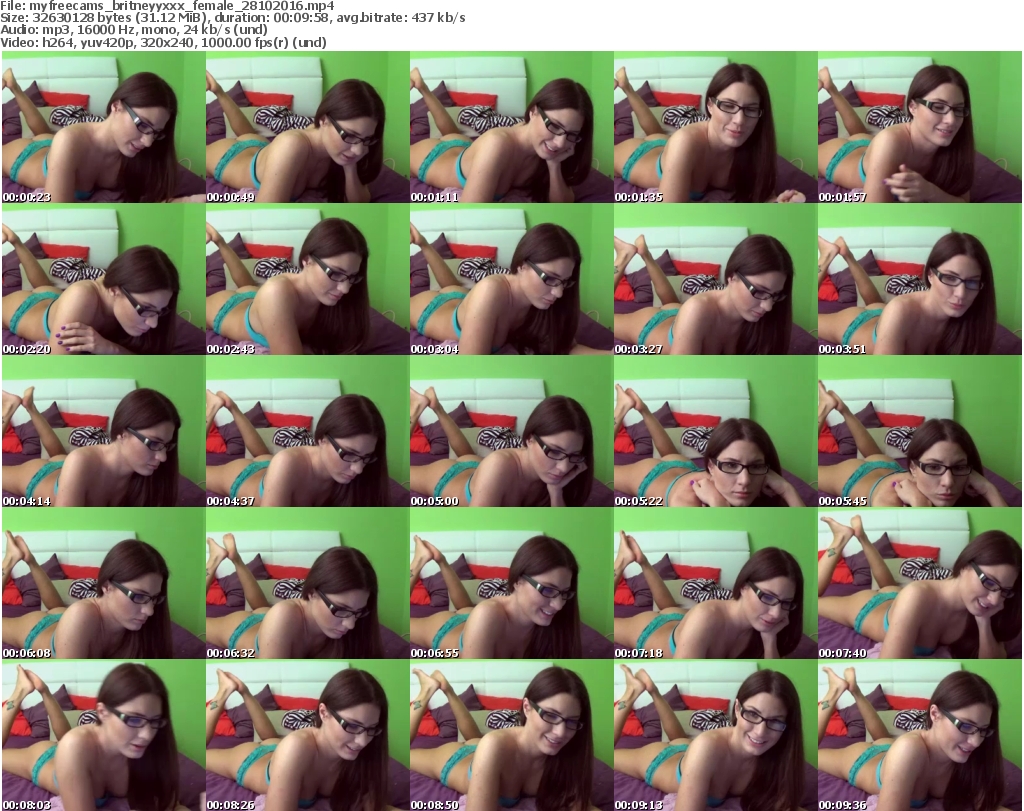
Task: Pick the frame labeled 00:07:40
Action: [x=920, y=583]
